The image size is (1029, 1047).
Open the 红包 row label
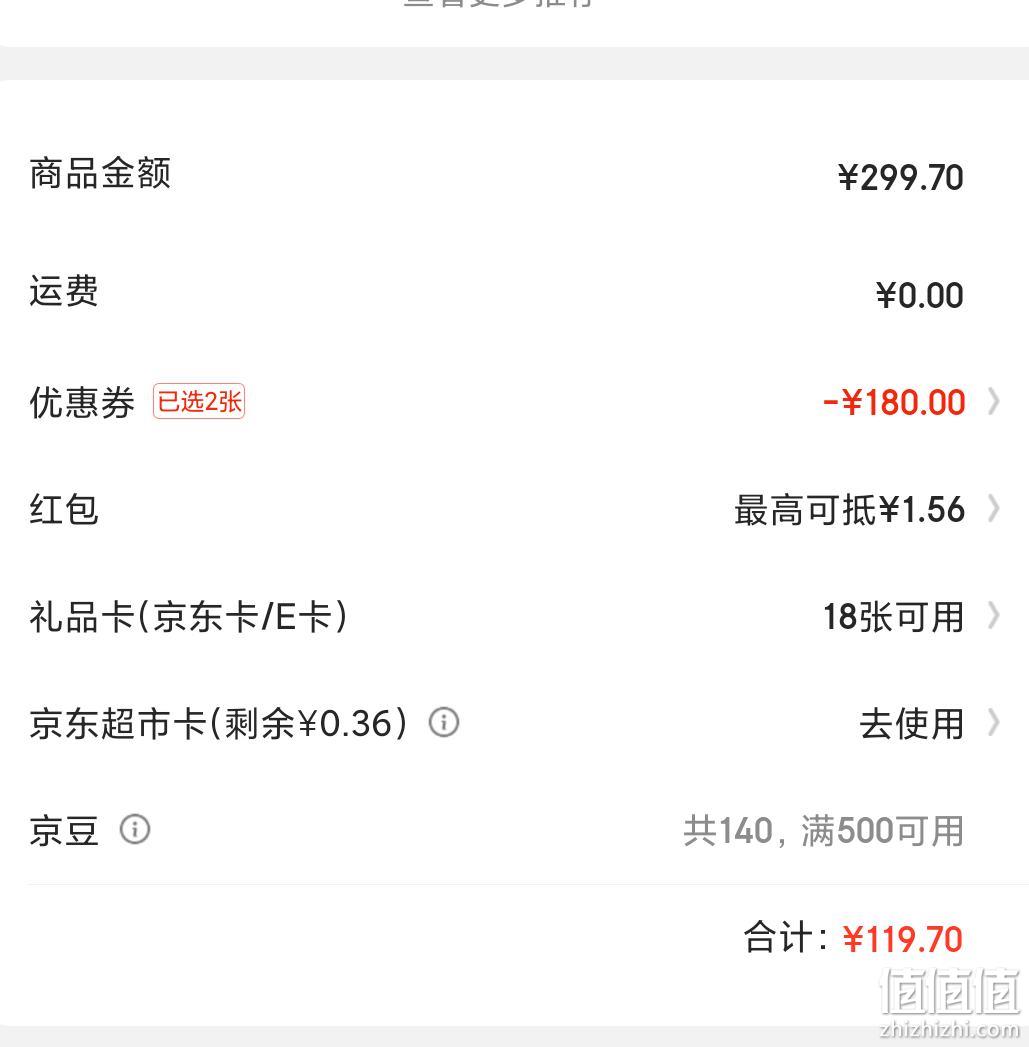pos(64,509)
